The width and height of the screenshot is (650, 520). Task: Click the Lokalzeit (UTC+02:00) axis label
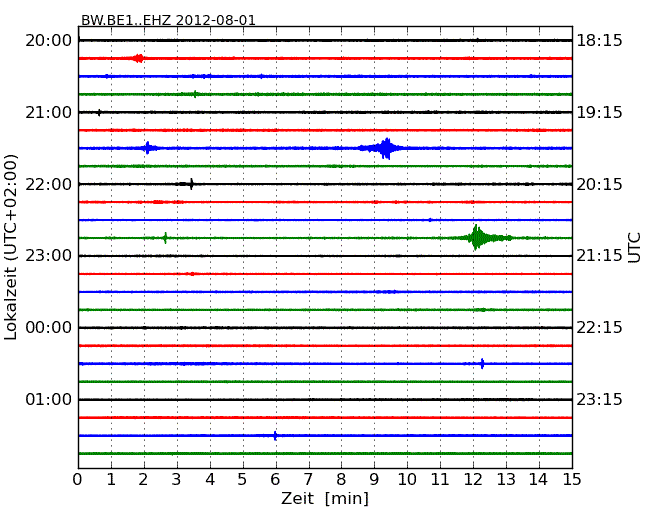pos(11,247)
